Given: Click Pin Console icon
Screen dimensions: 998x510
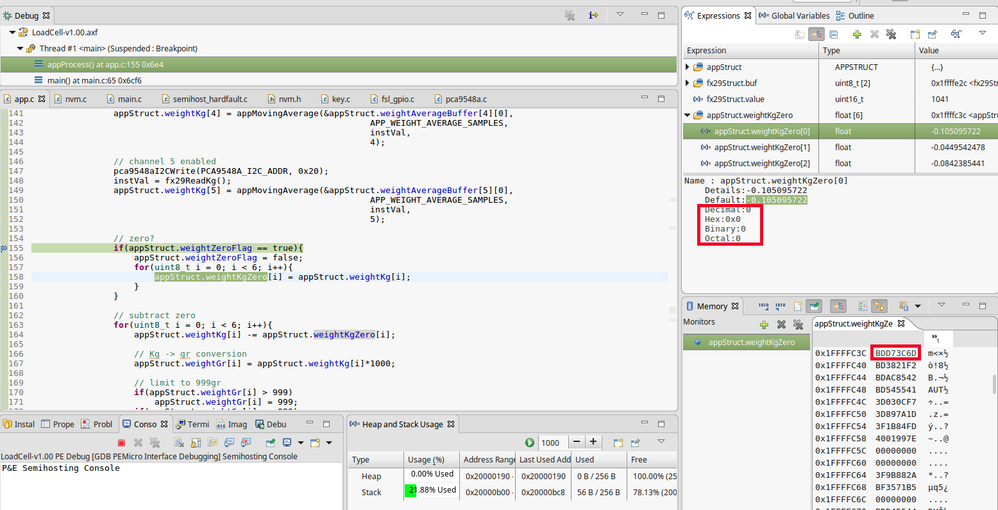Looking at the screenshot, I should click(270, 443).
